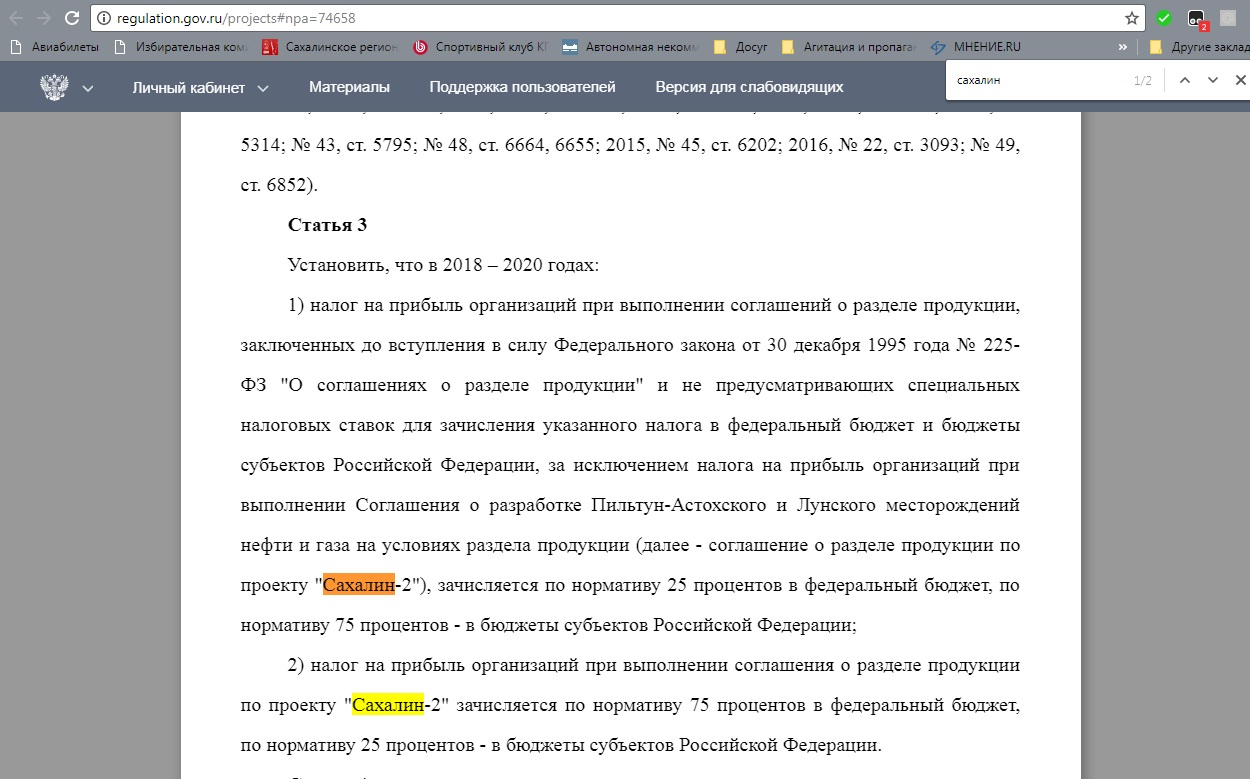Reload the page with the refresh icon

point(72,18)
